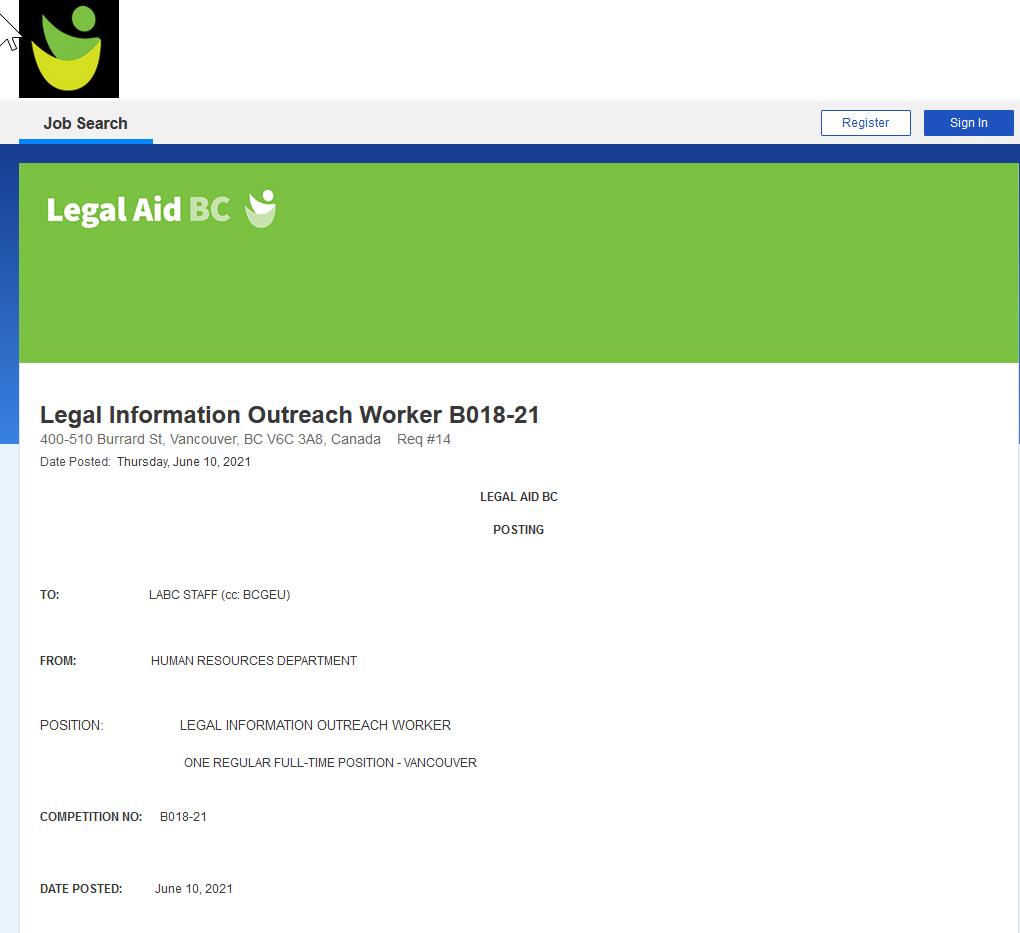Click the DATE POSTED: label
This screenshot has width=1020, height=933.
[81, 889]
